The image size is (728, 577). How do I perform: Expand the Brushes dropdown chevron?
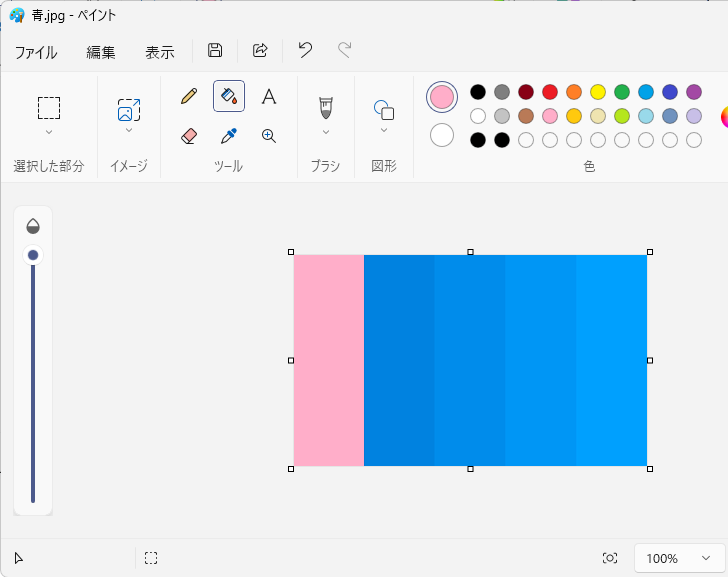pyautogui.click(x=325, y=131)
